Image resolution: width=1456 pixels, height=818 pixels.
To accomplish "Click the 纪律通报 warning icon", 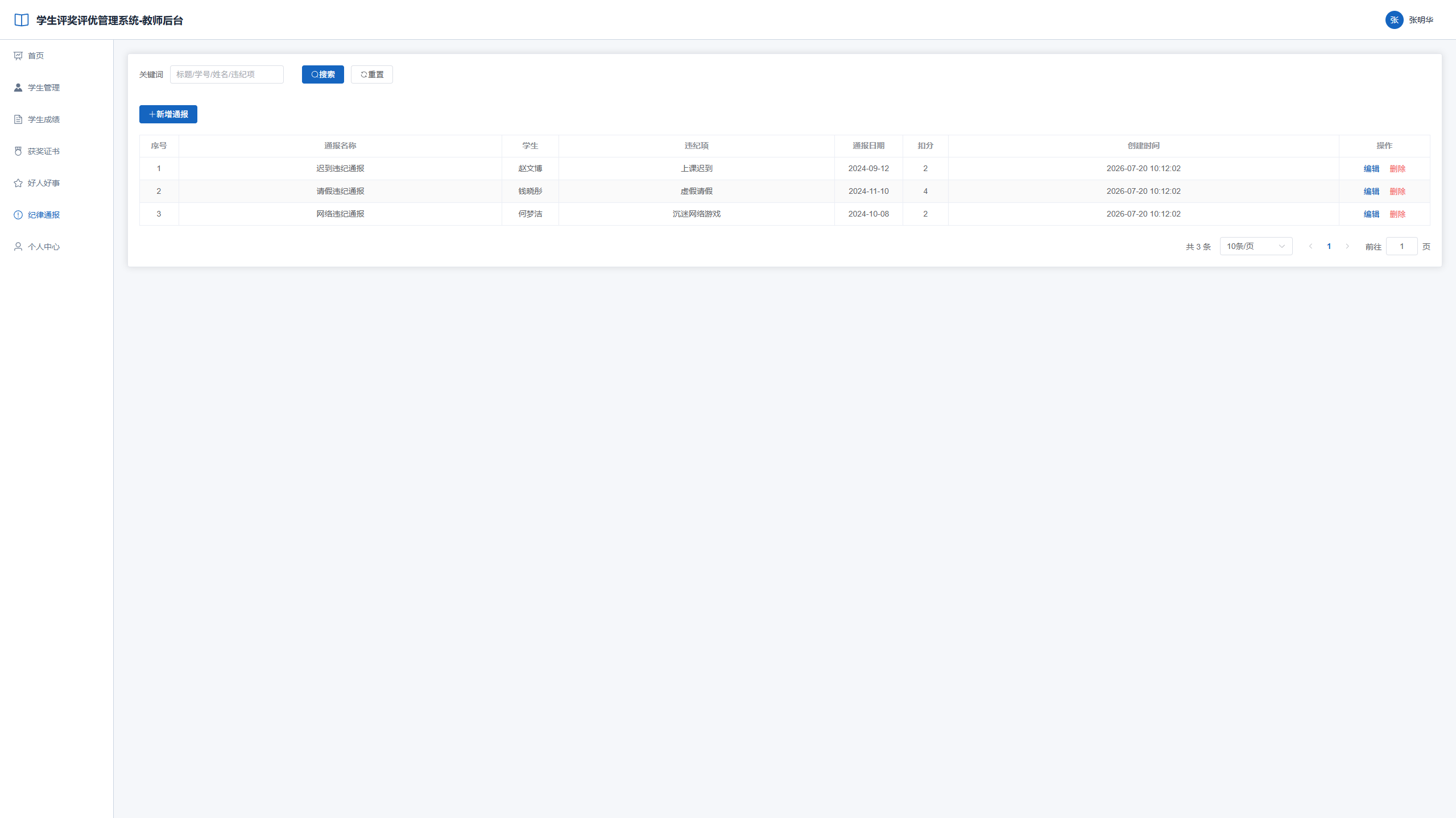I will click(18, 215).
